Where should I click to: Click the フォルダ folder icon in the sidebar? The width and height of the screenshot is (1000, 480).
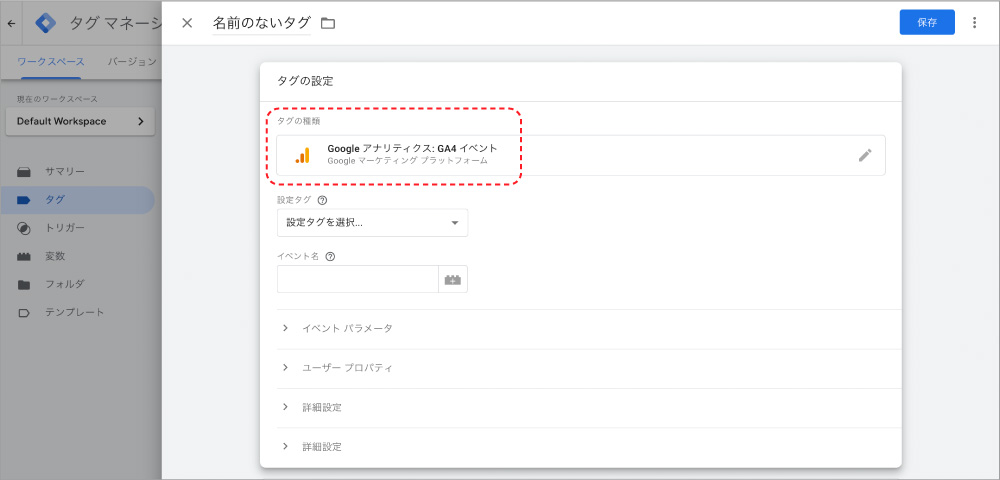[24, 285]
